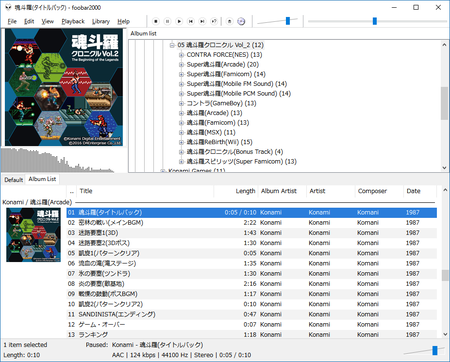Click the small album cover in the playlist
The height and width of the screenshot is (362, 450).
(x=33, y=235)
